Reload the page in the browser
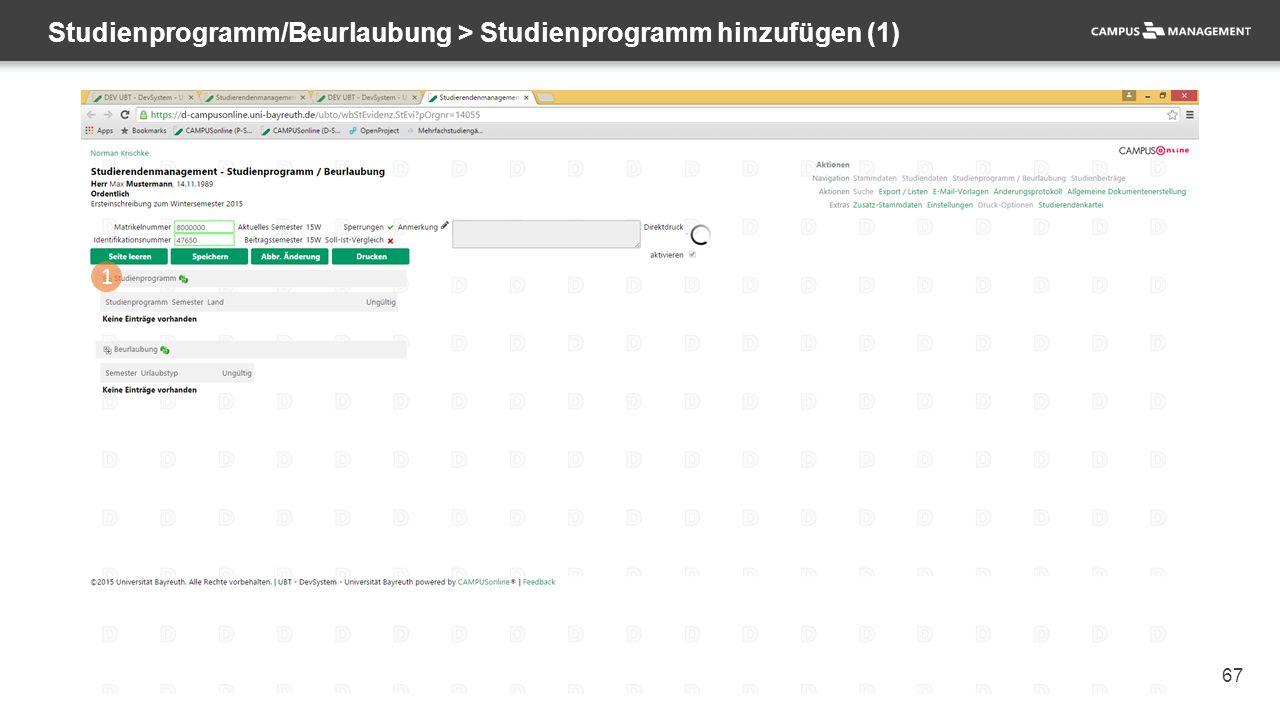The width and height of the screenshot is (1280, 720). coord(123,114)
